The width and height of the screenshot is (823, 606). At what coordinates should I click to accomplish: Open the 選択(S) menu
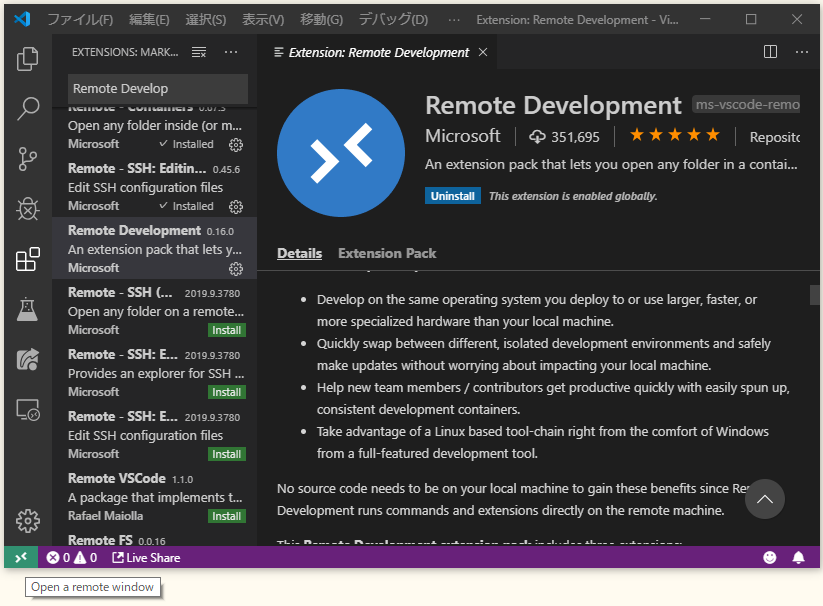pos(206,19)
